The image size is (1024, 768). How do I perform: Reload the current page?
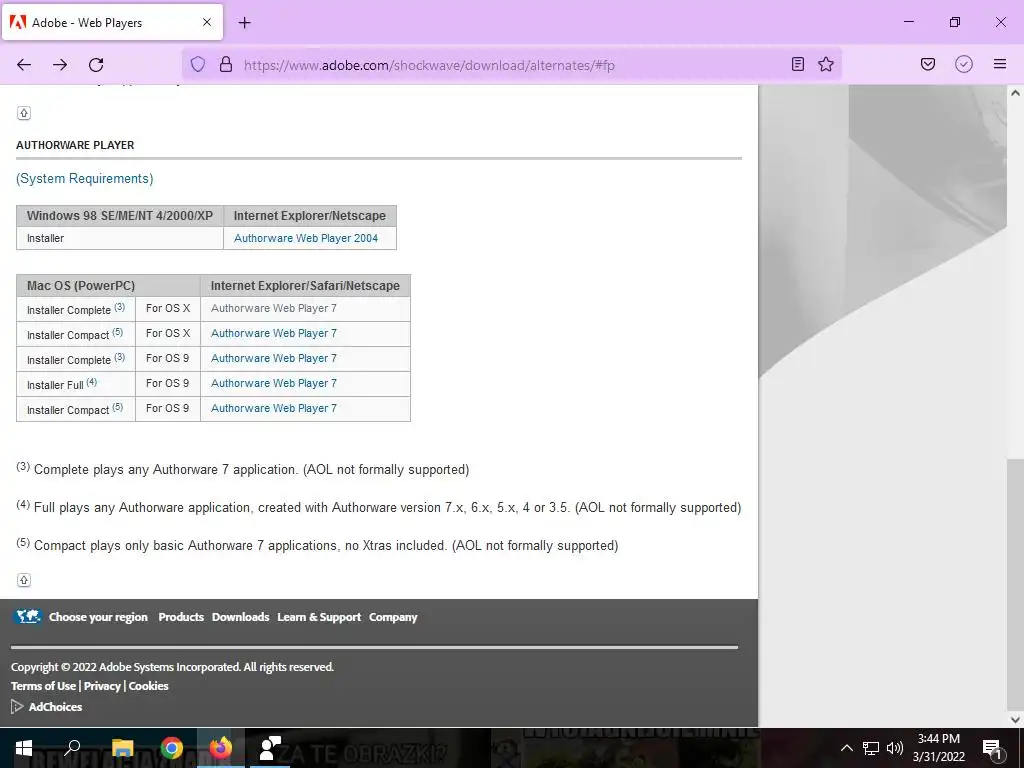(96, 65)
